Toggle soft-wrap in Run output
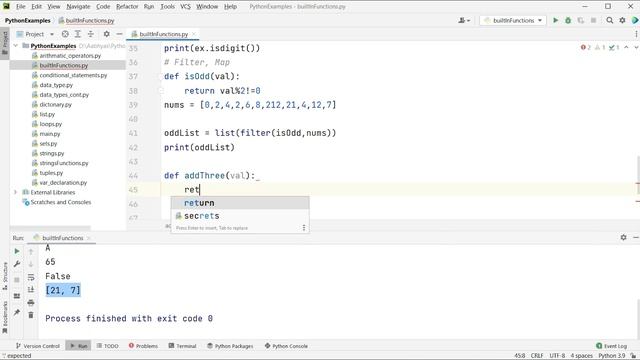 tap(31, 277)
